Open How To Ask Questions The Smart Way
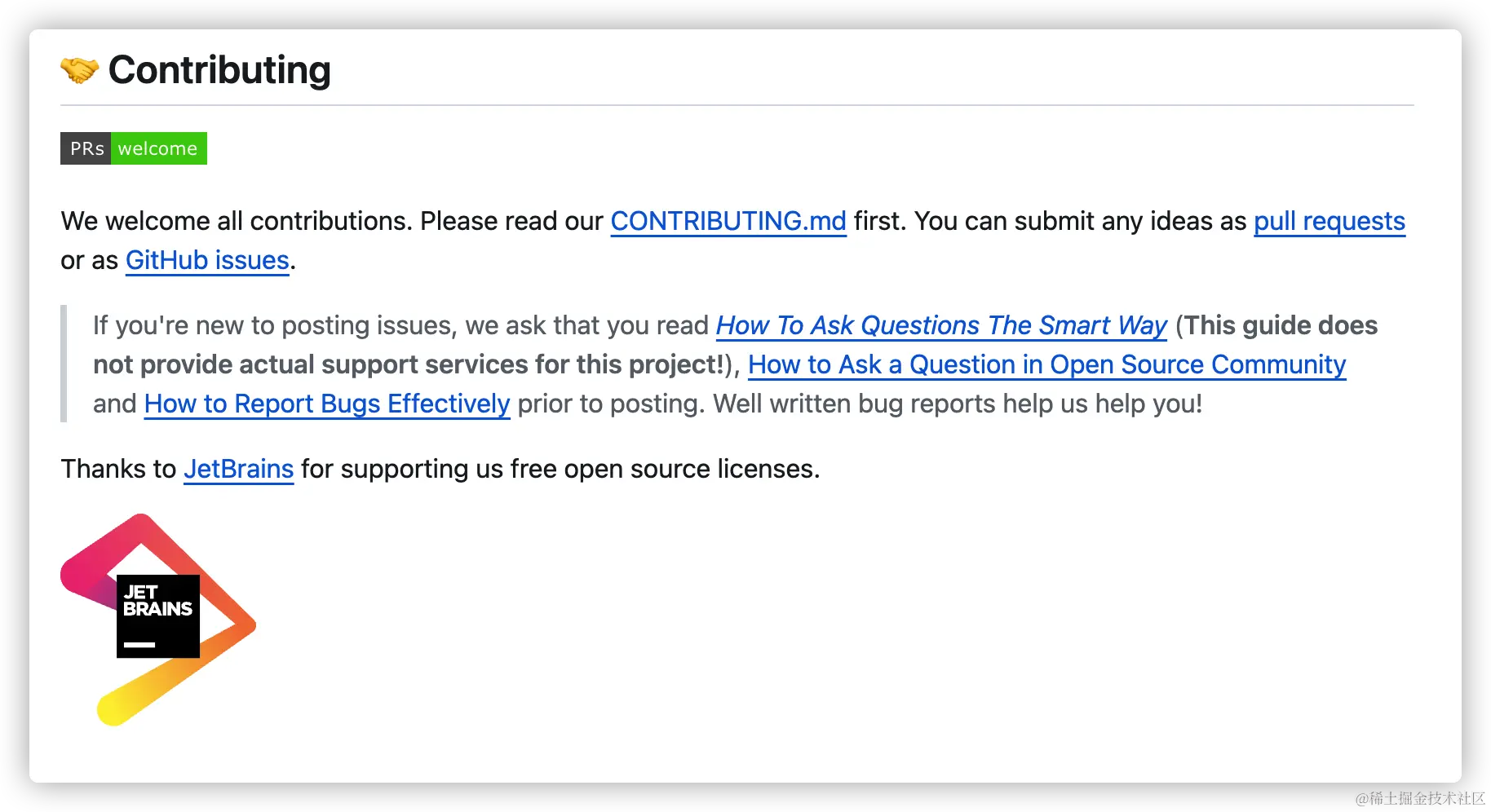Viewport: 1491px width, 812px height. coord(942,325)
